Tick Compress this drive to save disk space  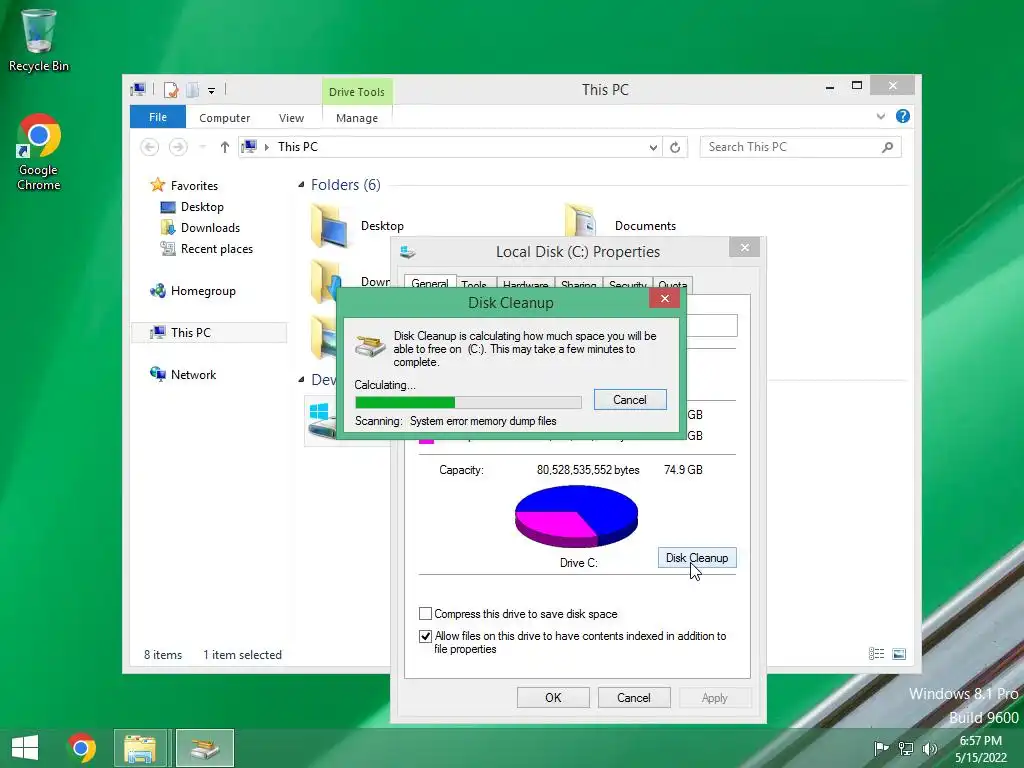425,614
